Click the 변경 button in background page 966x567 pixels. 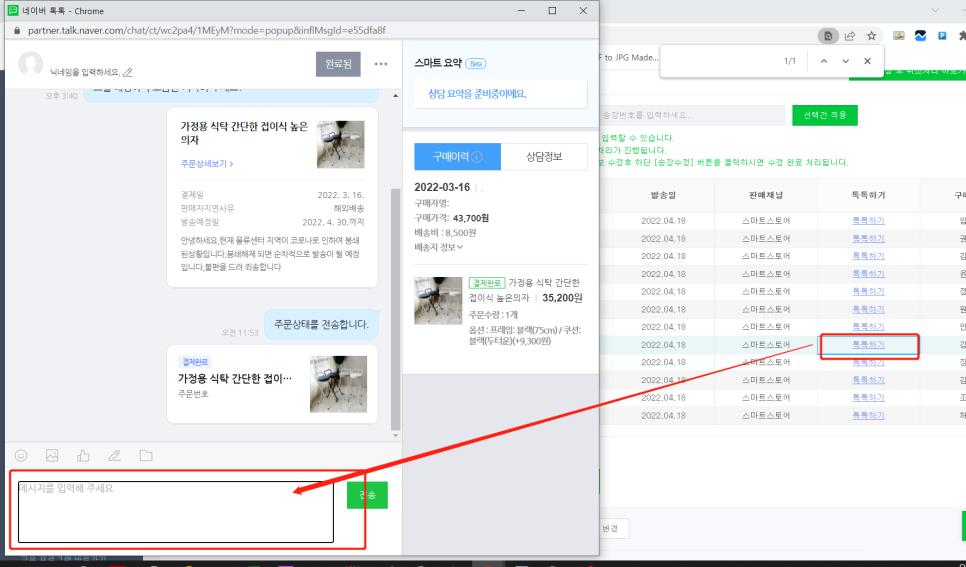(x=611, y=528)
